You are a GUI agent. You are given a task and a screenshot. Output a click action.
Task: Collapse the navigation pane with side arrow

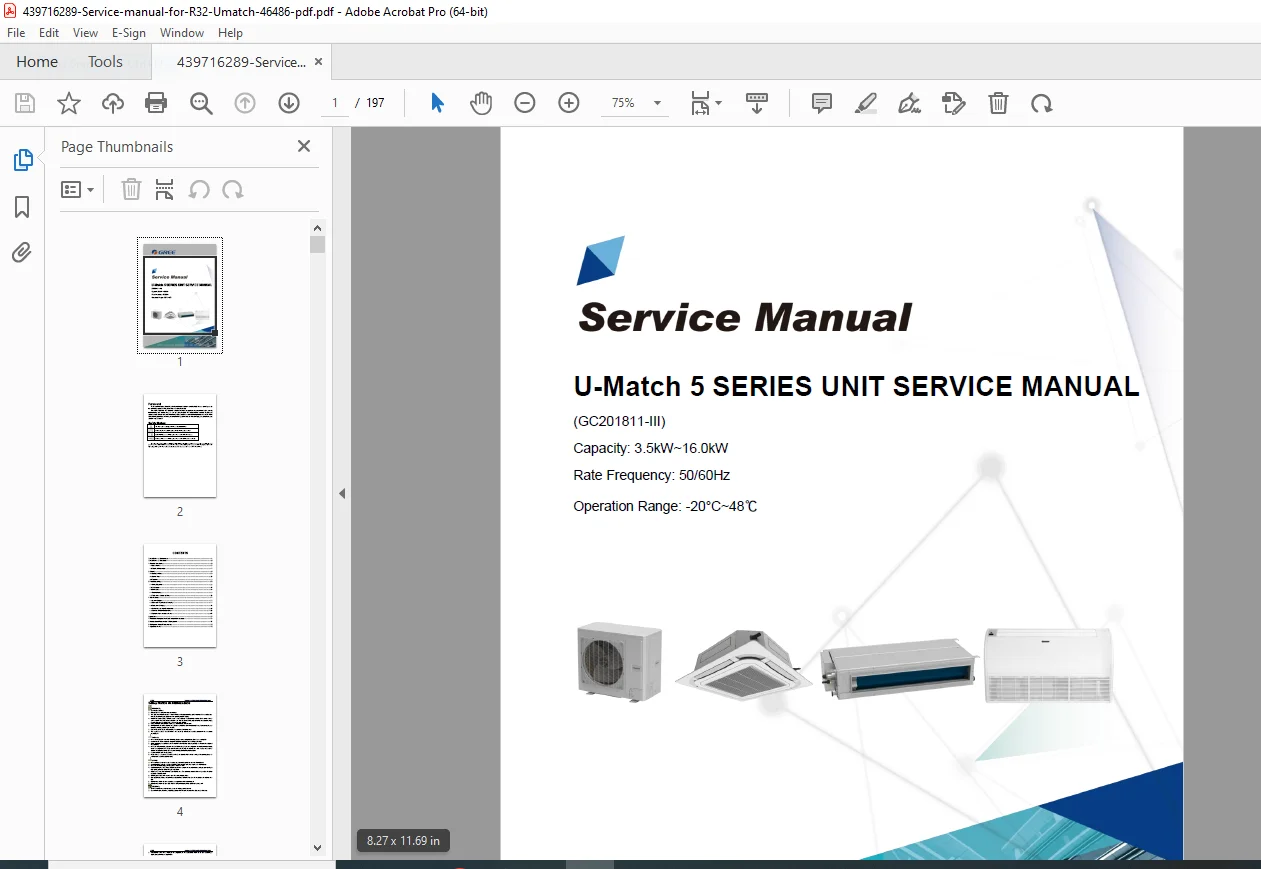click(x=341, y=493)
